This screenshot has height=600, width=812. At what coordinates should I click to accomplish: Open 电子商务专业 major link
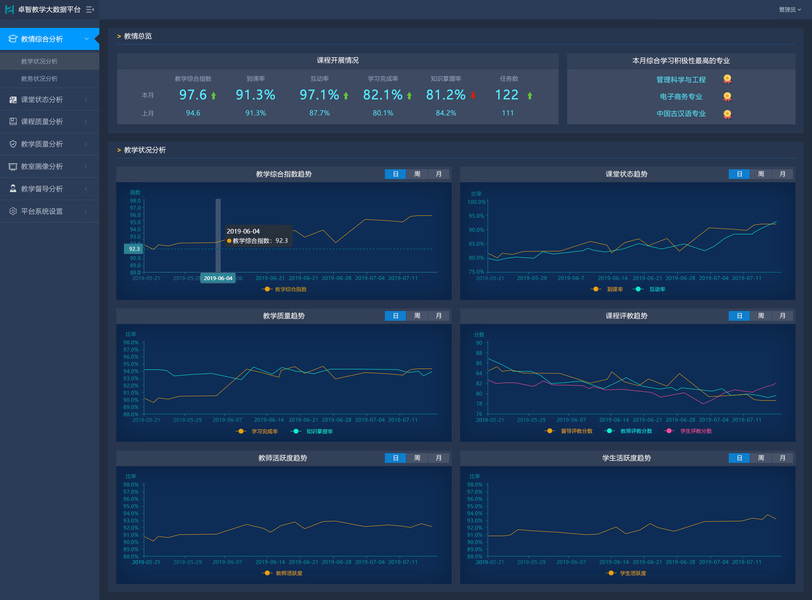click(x=681, y=97)
